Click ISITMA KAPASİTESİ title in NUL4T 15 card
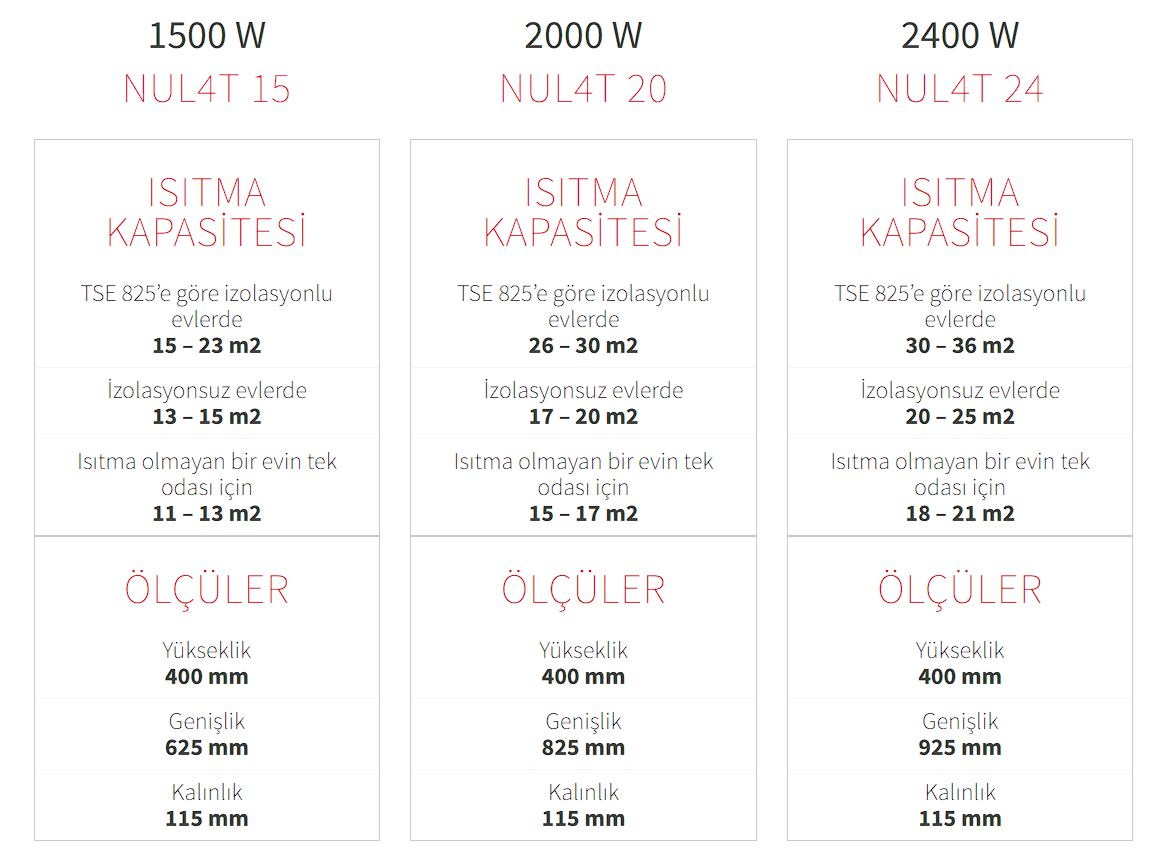The image size is (1159, 863). click(x=207, y=212)
